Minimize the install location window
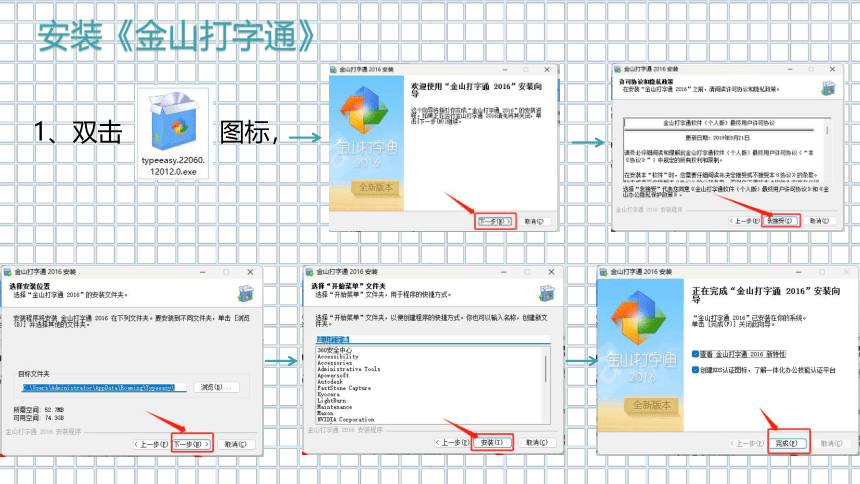Viewport: 860px width, 484px height. pyautogui.click(x=202, y=272)
